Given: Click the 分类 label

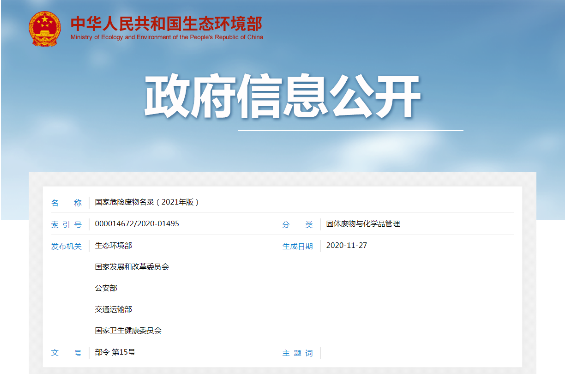Looking at the screenshot, I should coord(297,225).
